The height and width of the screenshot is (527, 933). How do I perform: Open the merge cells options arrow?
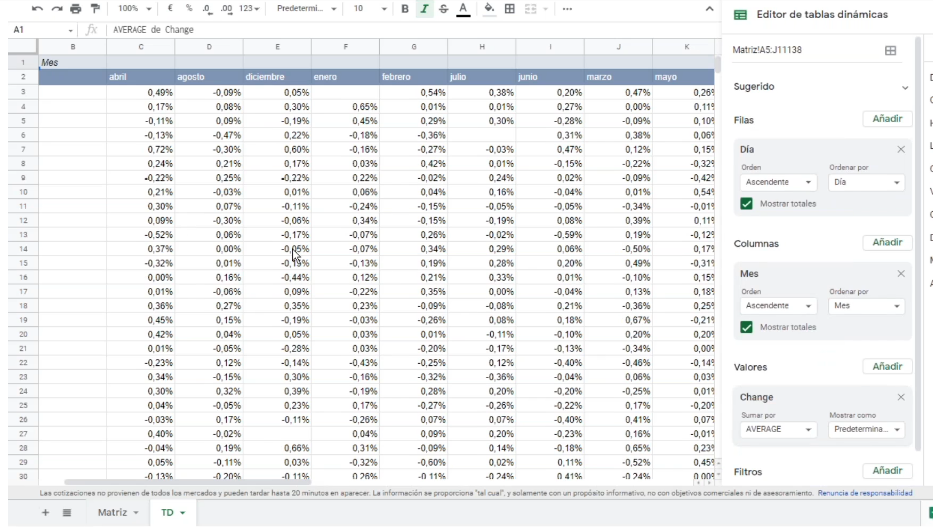pyautogui.click(x=545, y=9)
